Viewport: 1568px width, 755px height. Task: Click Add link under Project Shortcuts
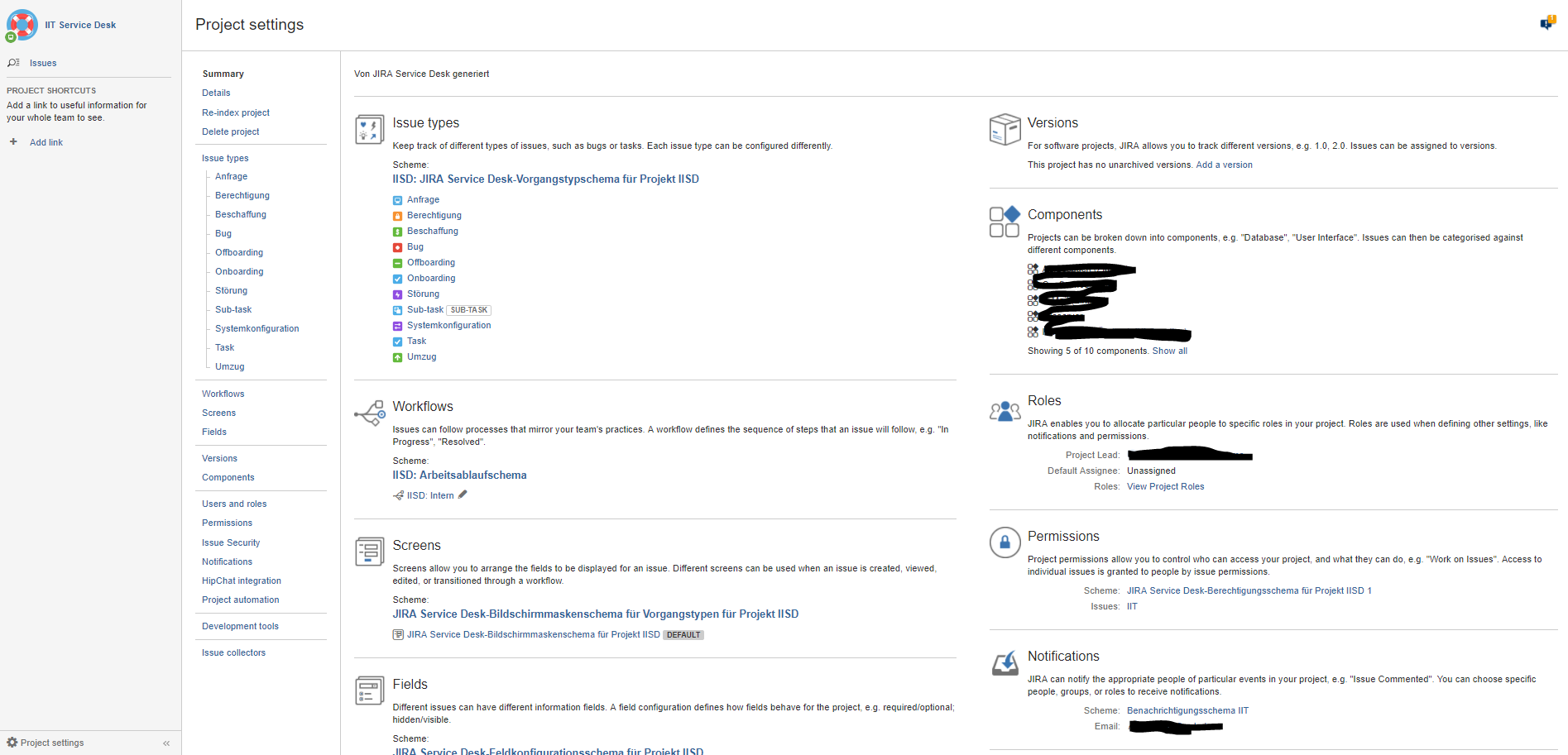click(x=46, y=142)
